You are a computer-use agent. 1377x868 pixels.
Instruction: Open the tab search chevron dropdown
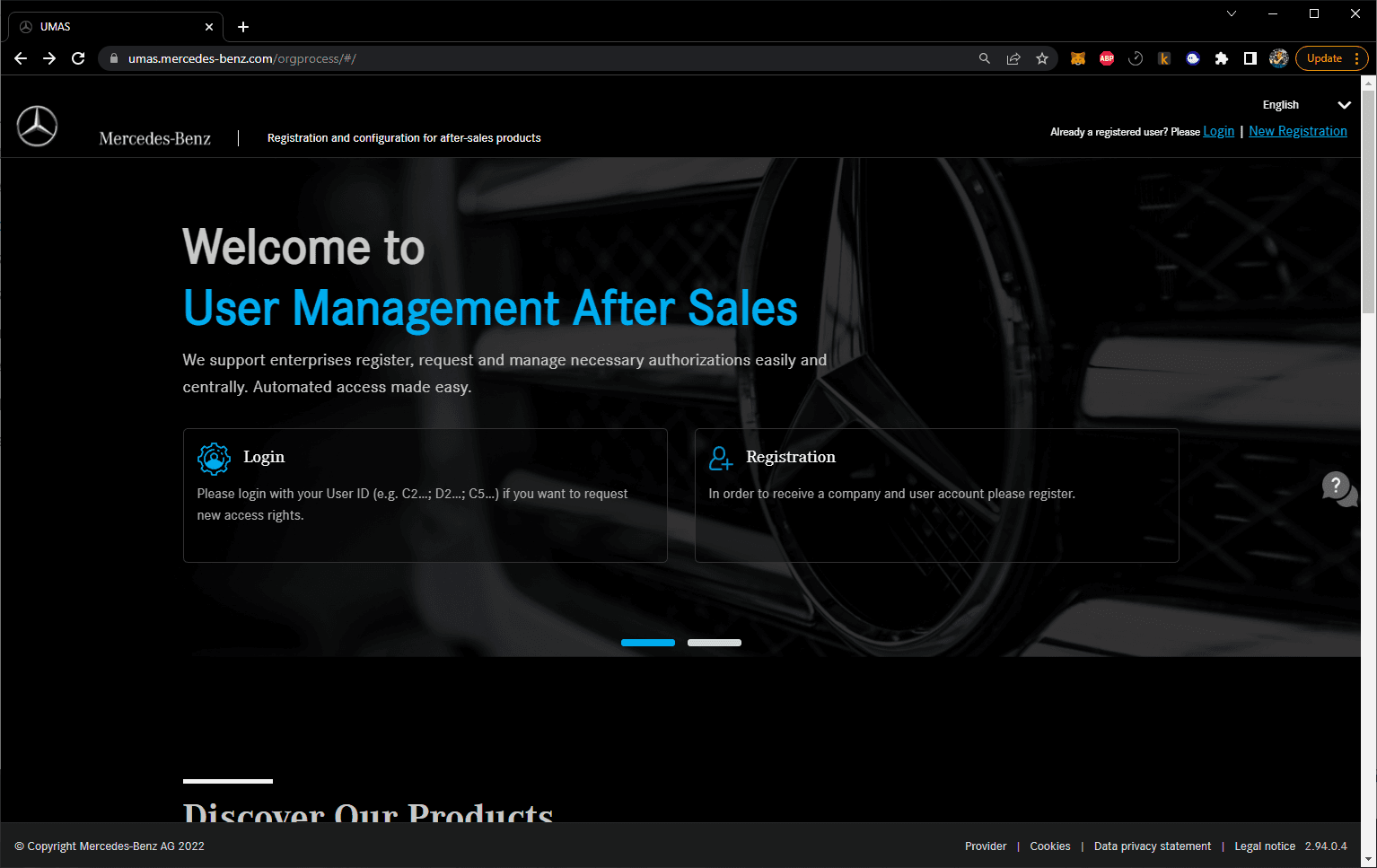1232,13
